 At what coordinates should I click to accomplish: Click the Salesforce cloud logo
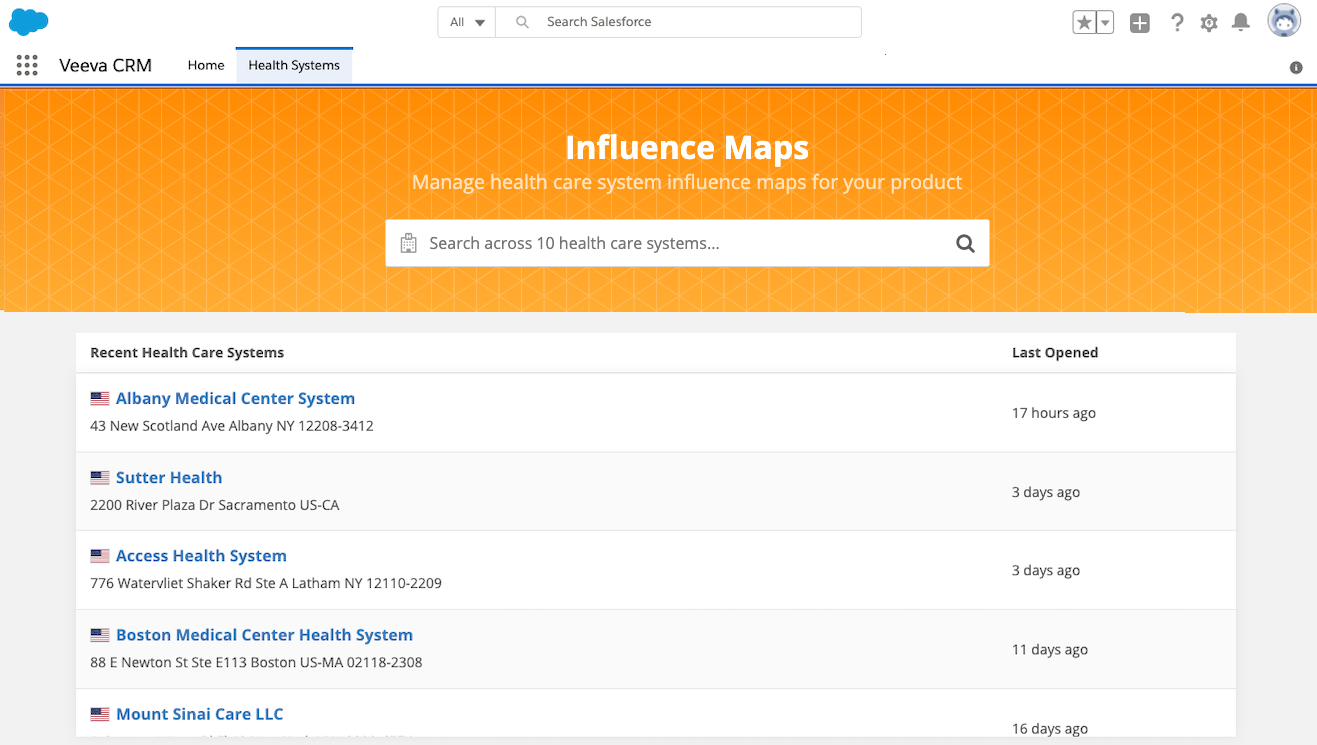point(29,22)
